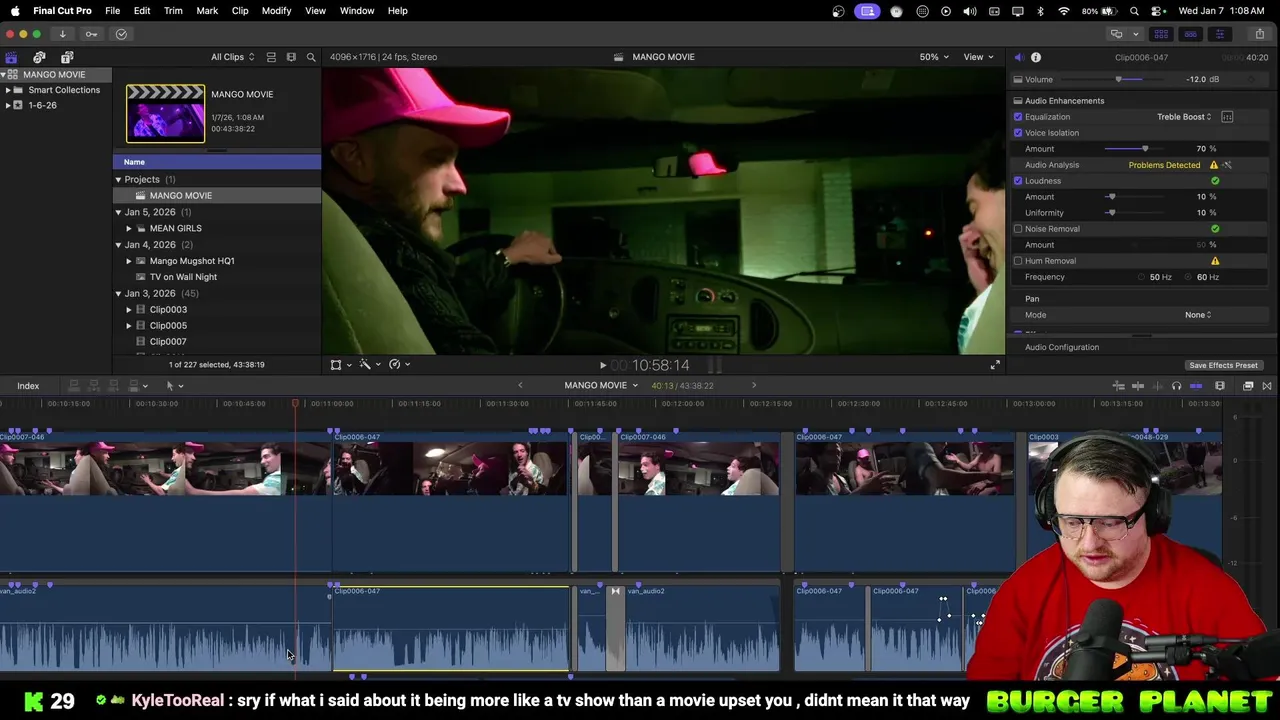The width and height of the screenshot is (1280, 720).
Task: Click the Wi-Fi icon in menu bar
Action: [x=1064, y=11]
